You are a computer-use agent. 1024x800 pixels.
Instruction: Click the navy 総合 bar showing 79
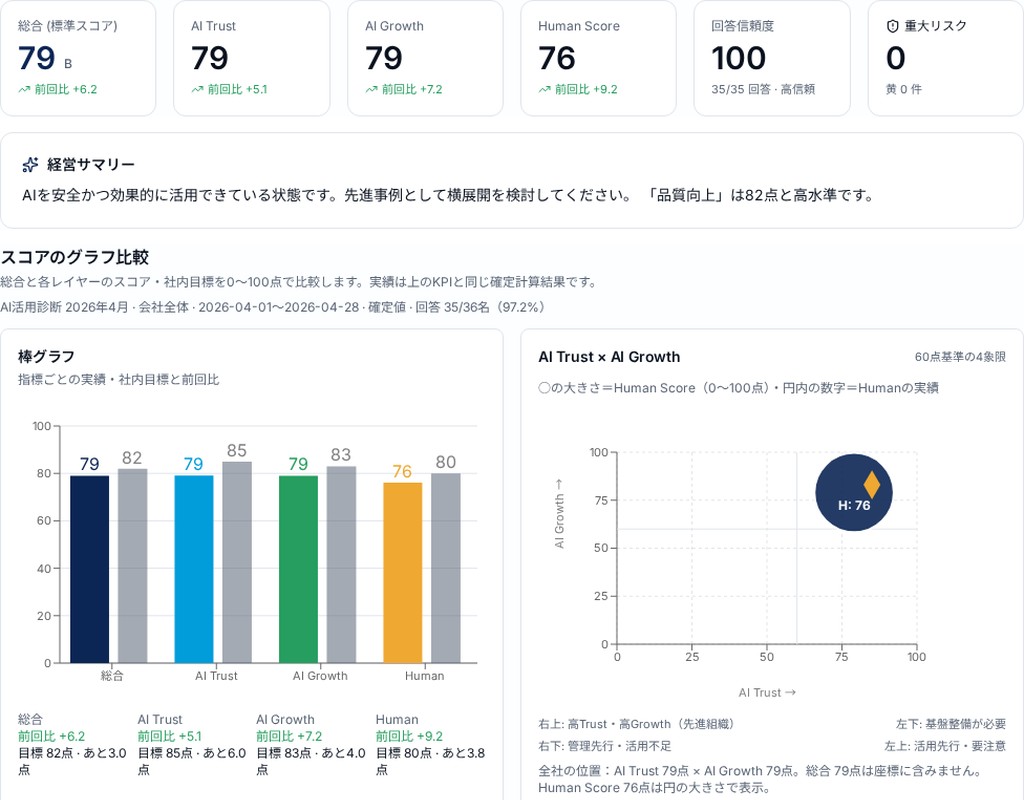pos(89,569)
